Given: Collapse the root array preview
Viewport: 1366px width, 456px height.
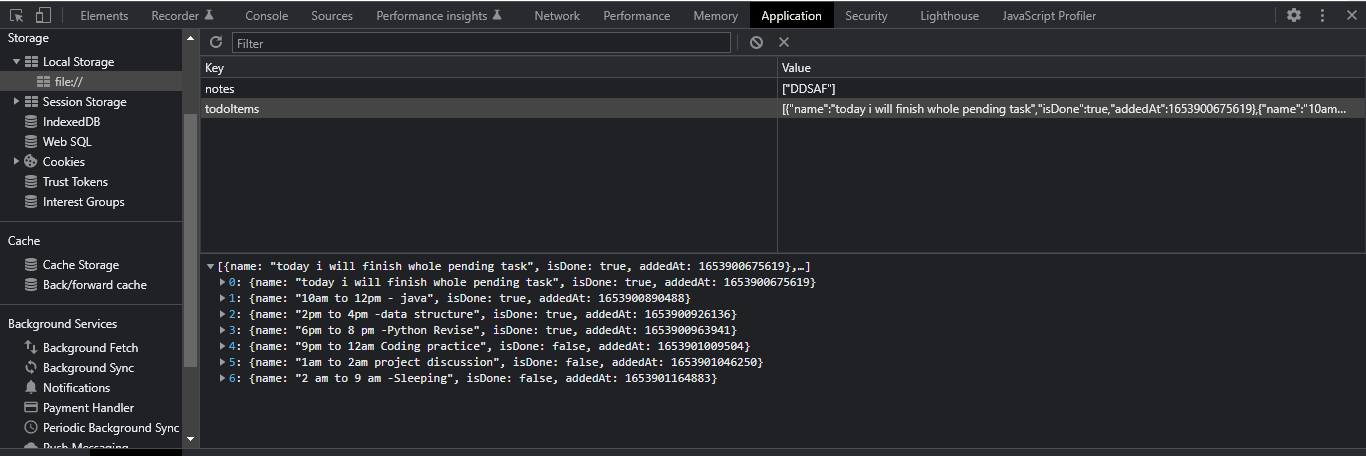Looking at the screenshot, I should 210,267.
